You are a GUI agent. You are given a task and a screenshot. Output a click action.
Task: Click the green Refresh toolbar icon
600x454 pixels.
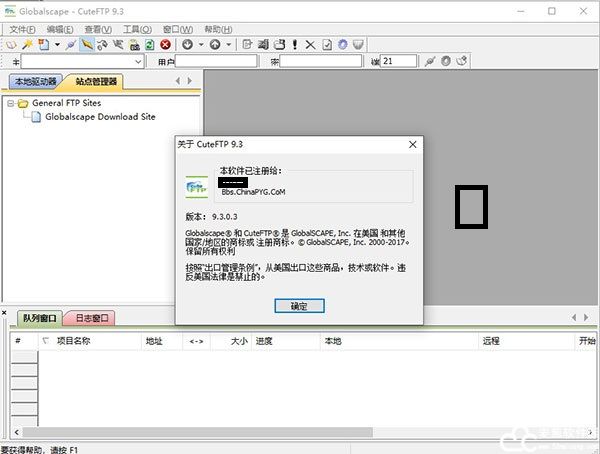(x=150, y=45)
